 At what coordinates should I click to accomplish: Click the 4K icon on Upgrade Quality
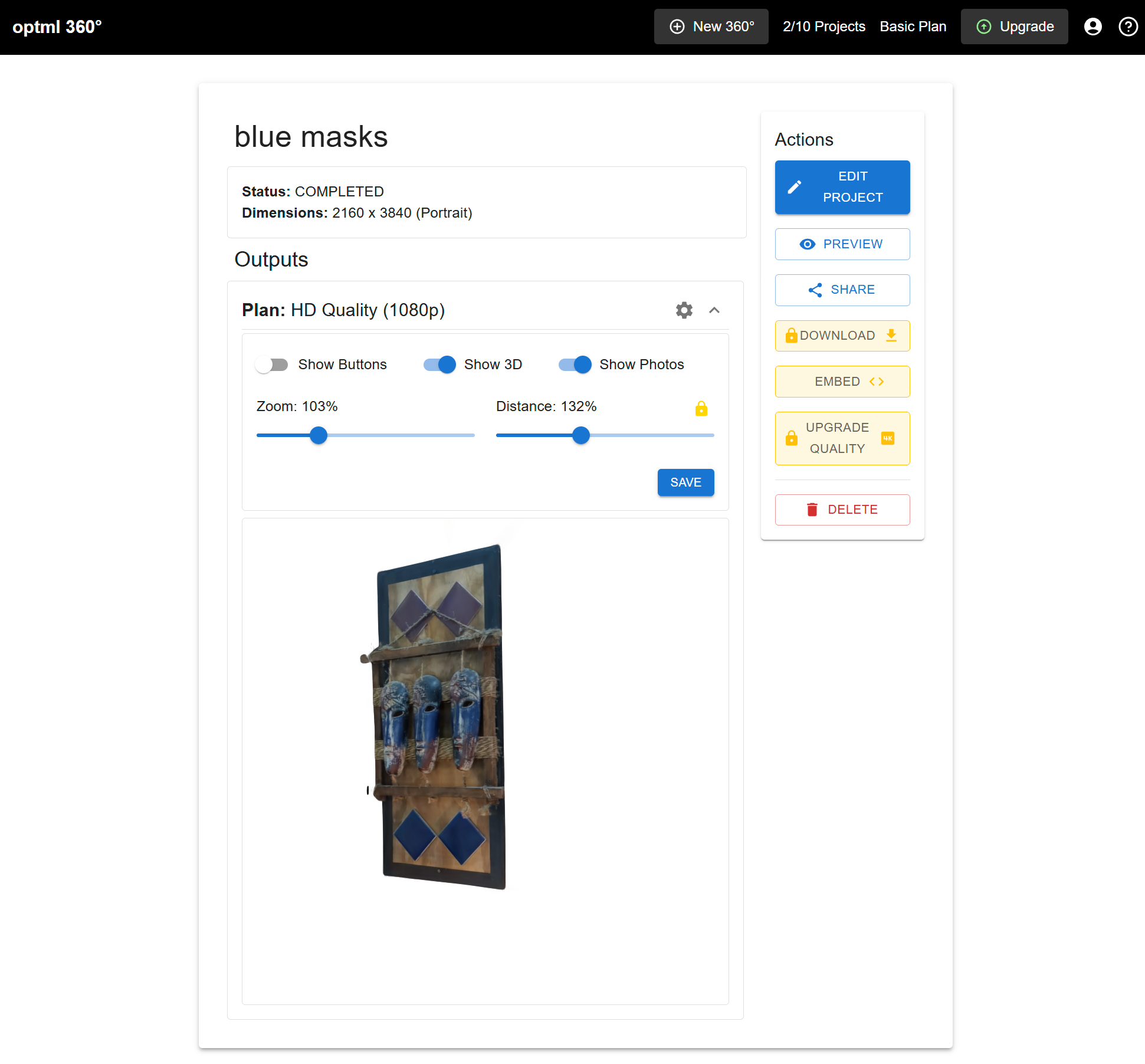click(887, 438)
